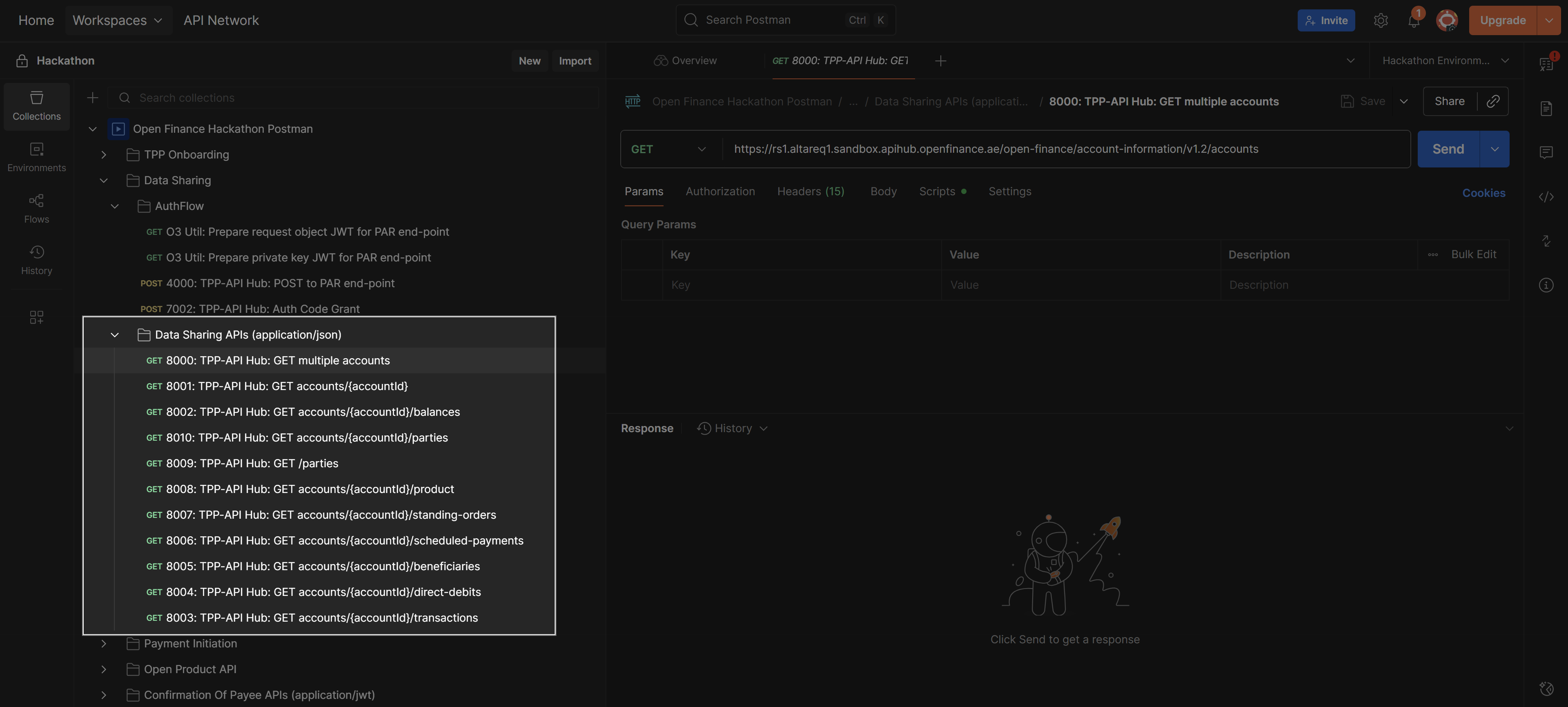Open the Environments sidebar panel
The height and width of the screenshot is (707, 1568).
point(36,157)
